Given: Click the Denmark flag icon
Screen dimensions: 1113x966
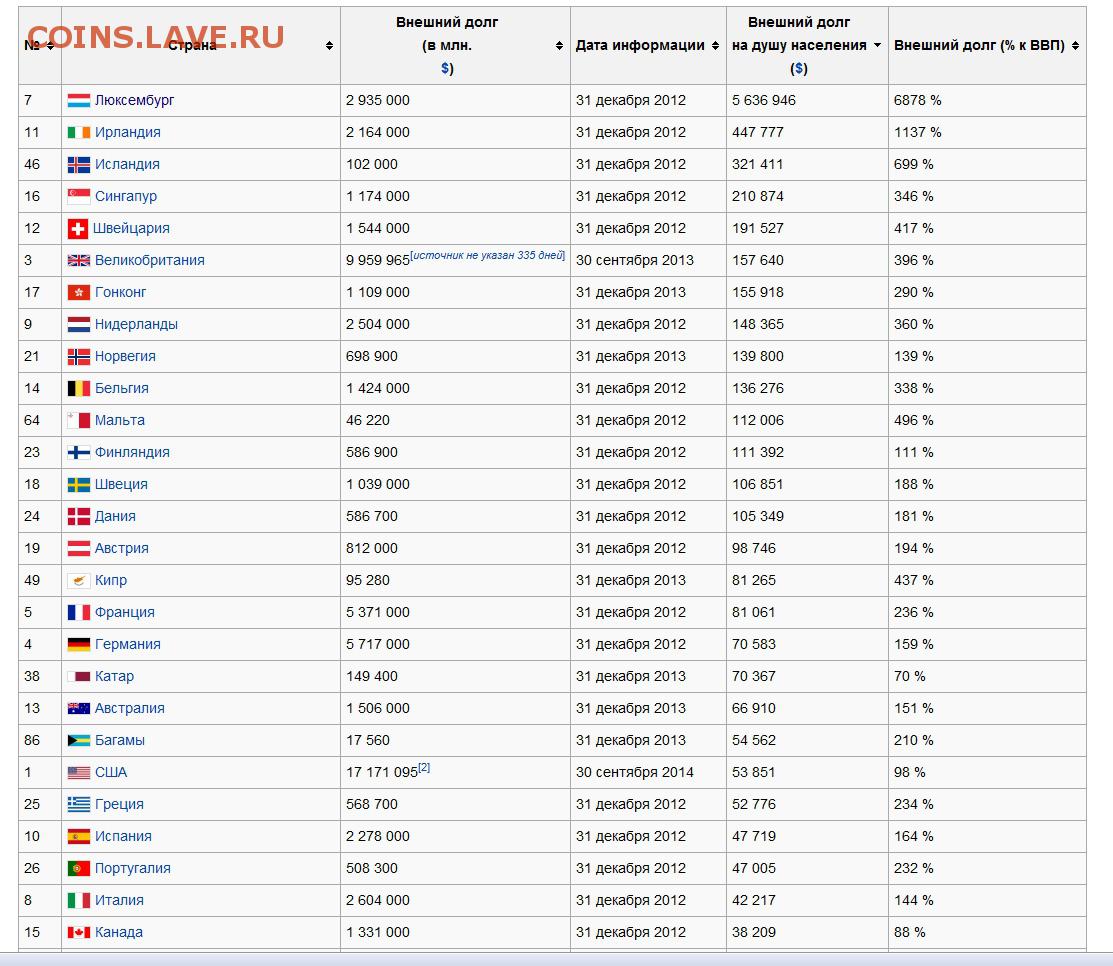Looking at the screenshot, I should (x=79, y=516).
